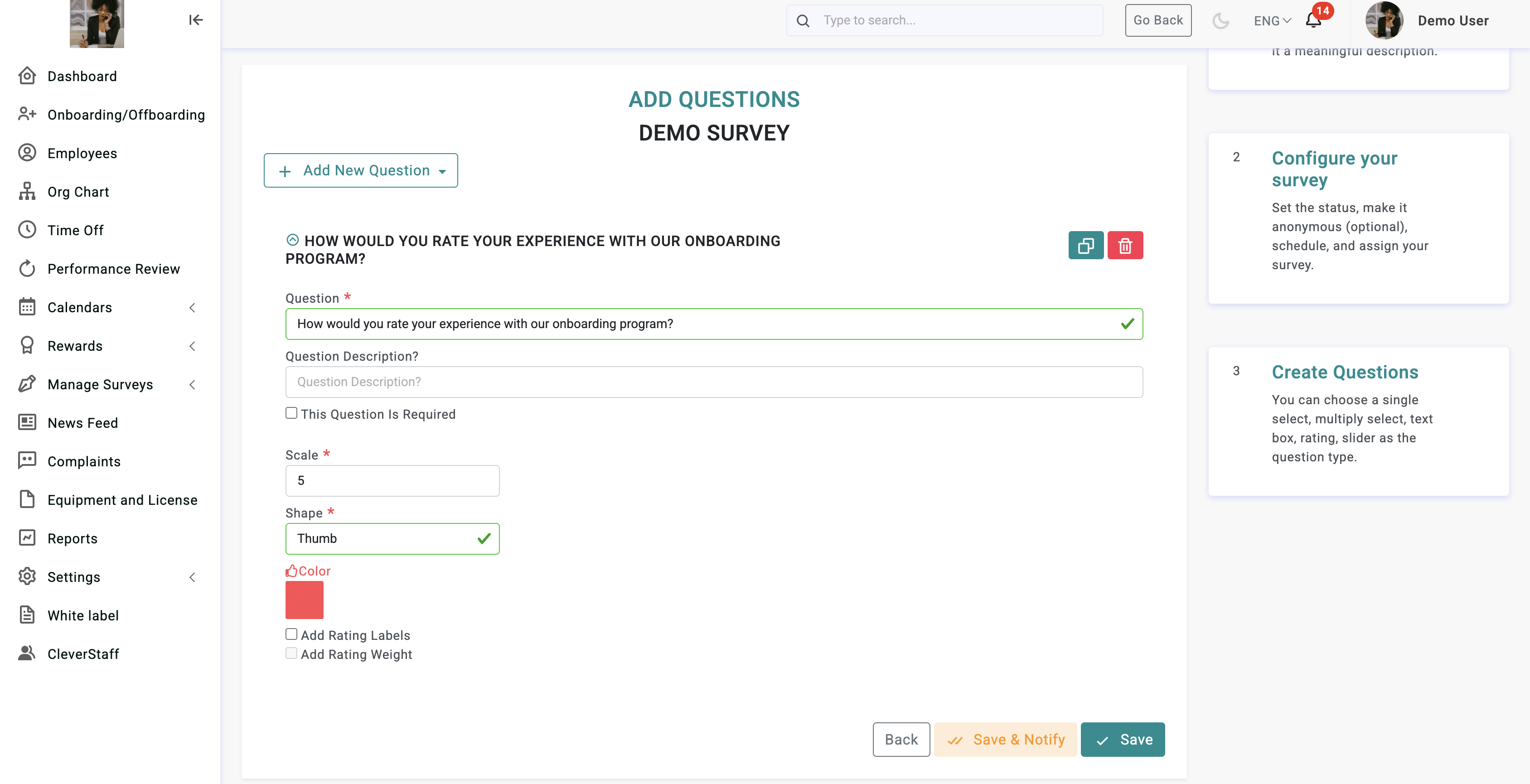1530x784 pixels.
Task: Click the Scale input field
Action: pyautogui.click(x=392, y=480)
